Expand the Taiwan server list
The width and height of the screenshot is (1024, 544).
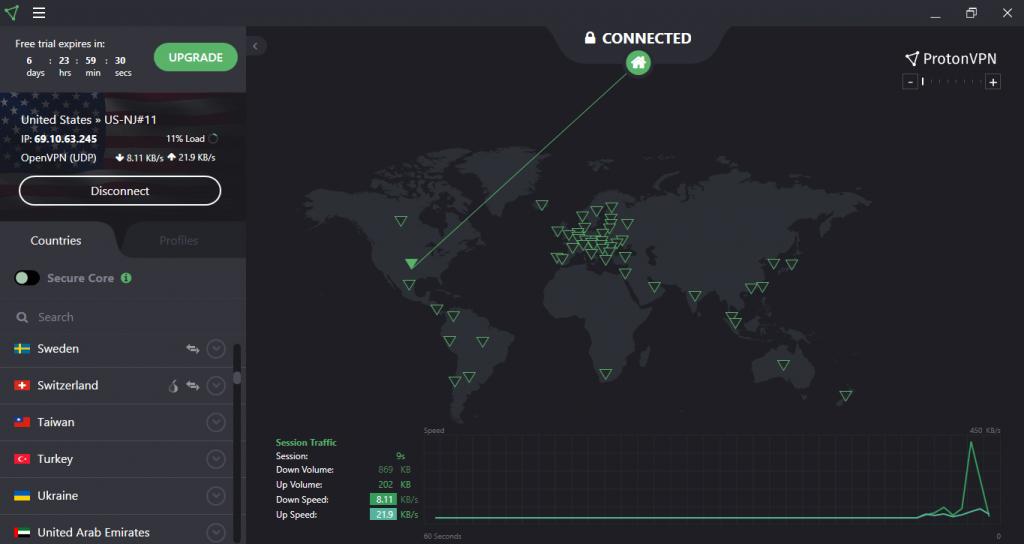tap(216, 423)
